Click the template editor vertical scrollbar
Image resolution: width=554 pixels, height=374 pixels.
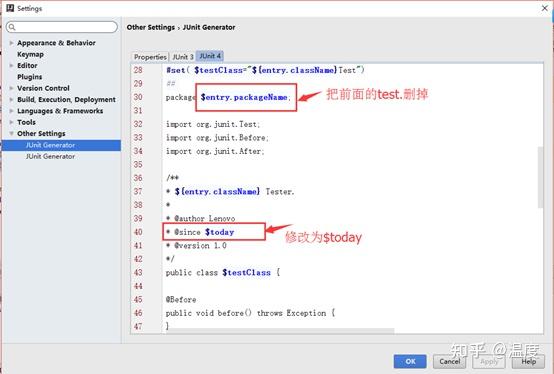(x=540, y=177)
